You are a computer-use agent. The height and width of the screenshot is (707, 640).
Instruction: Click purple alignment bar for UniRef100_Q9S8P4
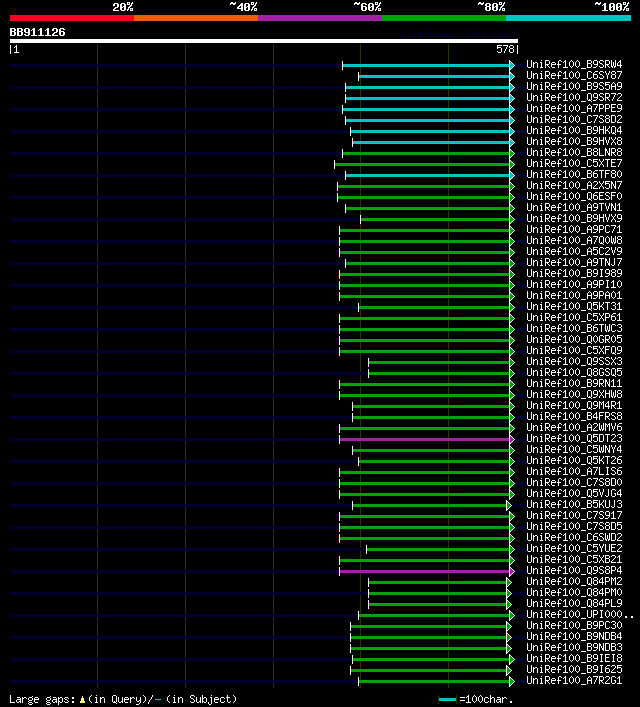pyautogui.click(x=424, y=572)
